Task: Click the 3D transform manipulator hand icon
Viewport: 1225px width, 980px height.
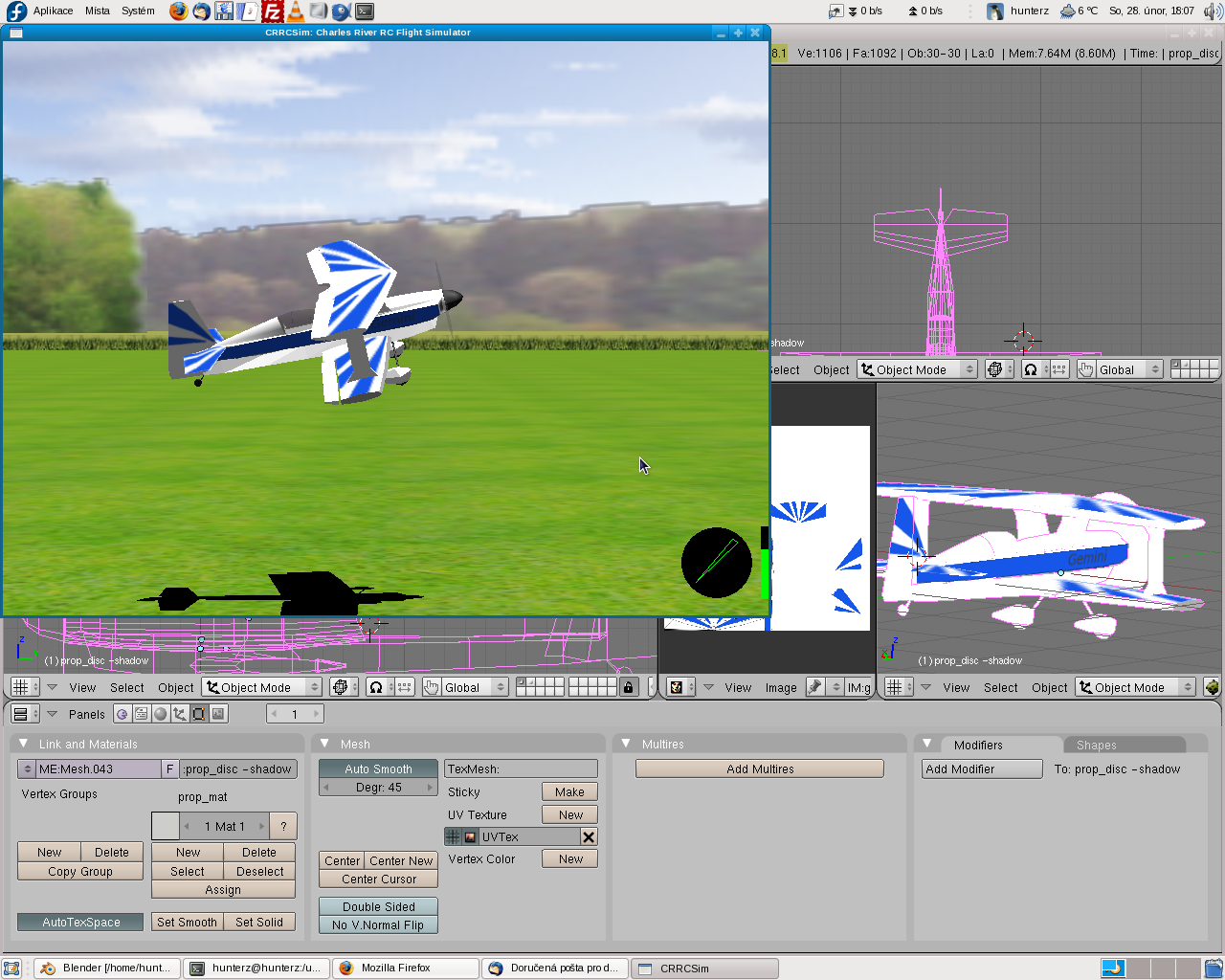Action: click(x=431, y=687)
